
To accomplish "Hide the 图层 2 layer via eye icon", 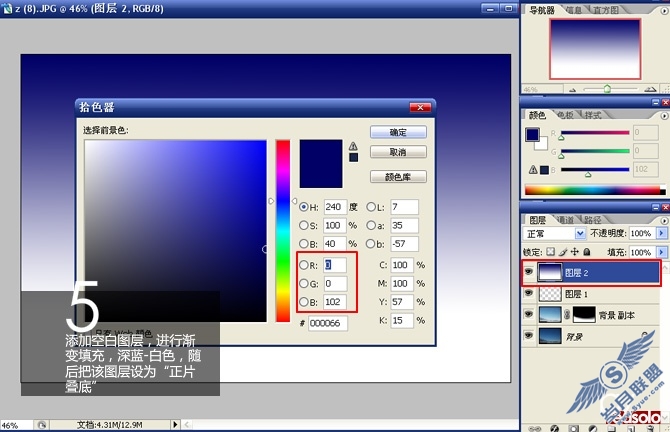I will (529, 271).
